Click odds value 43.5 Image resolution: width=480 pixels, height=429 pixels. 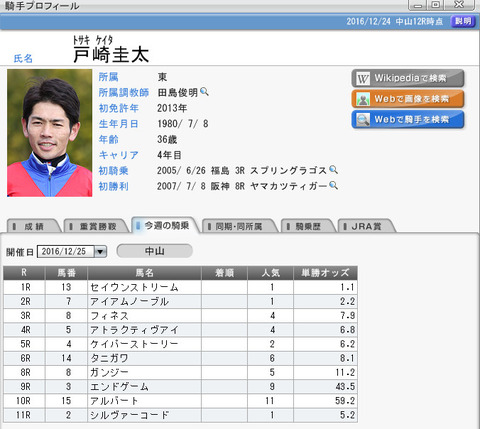click(x=345, y=386)
